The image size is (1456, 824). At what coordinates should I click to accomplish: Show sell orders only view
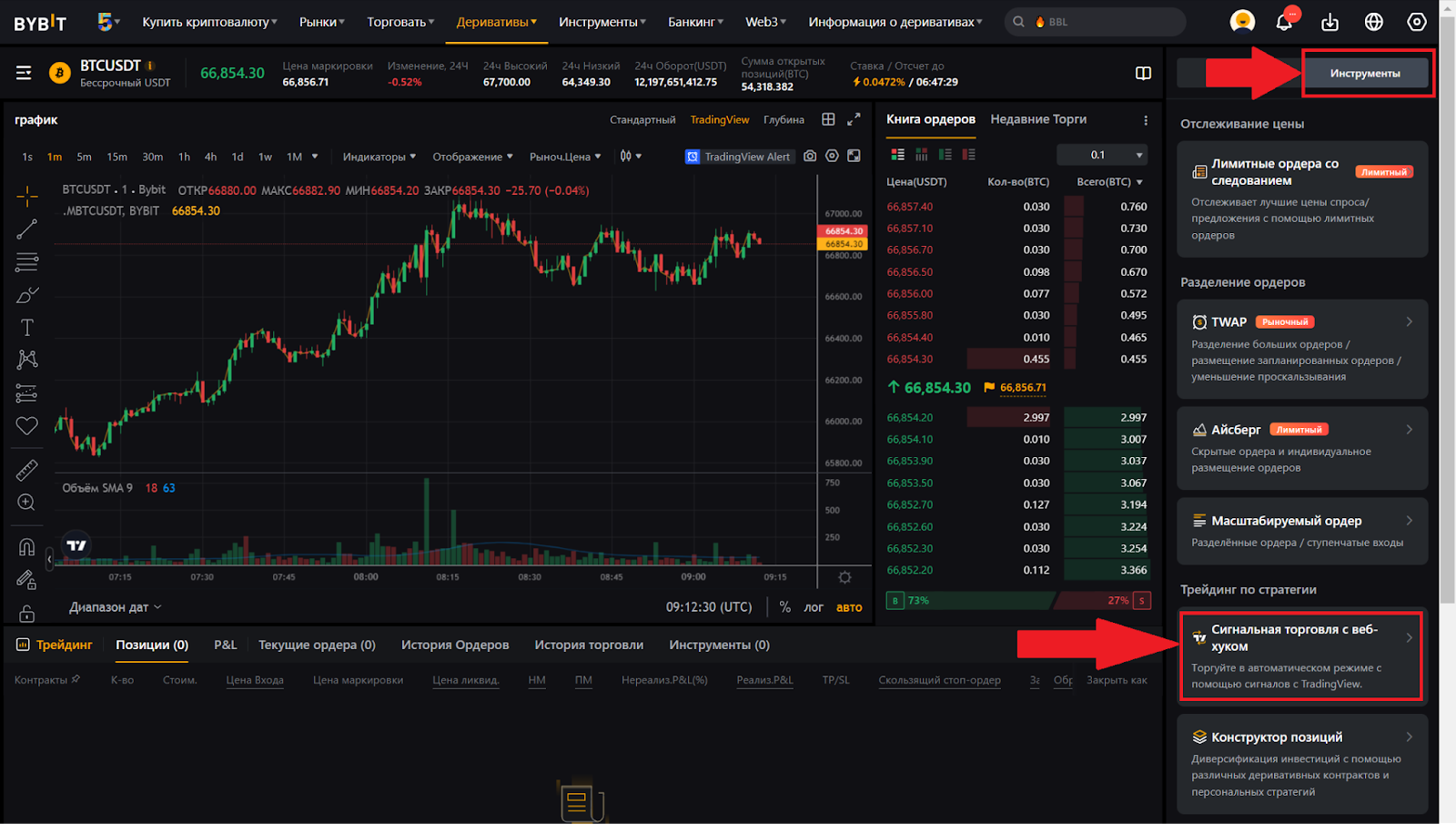[969, 155]
